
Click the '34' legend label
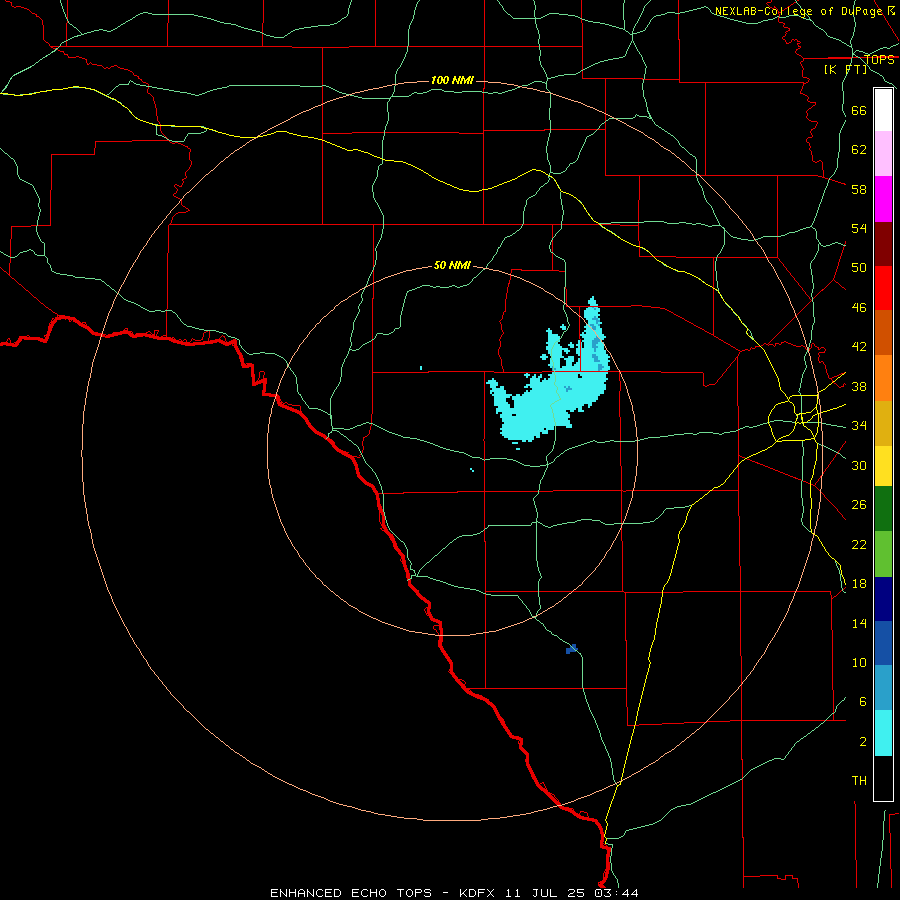click(859, 426)
